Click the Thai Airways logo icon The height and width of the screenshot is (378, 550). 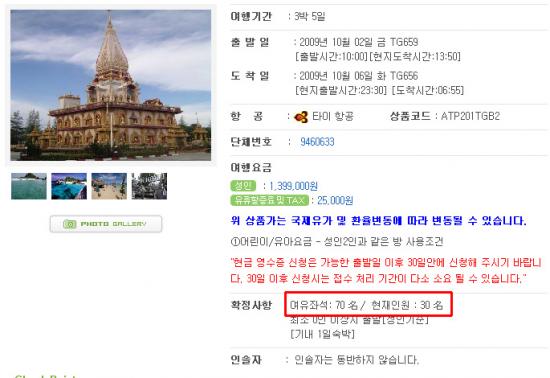pyautogui.click(x=301, y=117)
